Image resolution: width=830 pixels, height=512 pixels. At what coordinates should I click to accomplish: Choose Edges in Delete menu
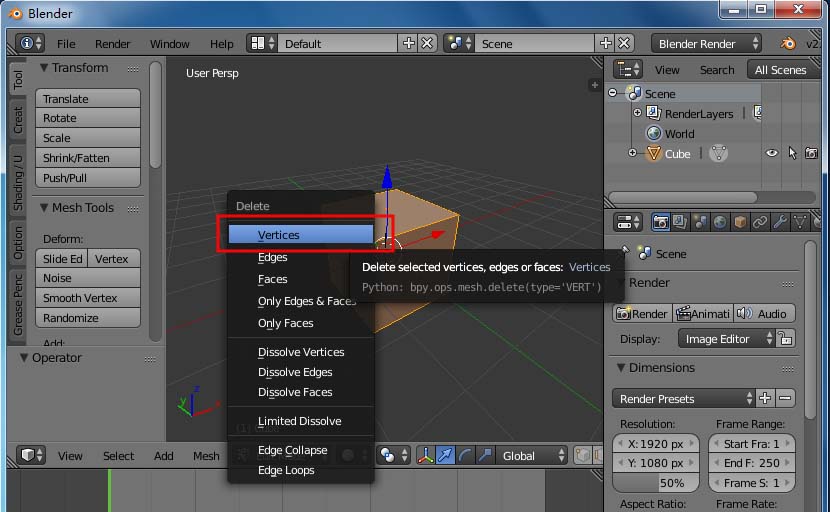(x=301, y=257)
